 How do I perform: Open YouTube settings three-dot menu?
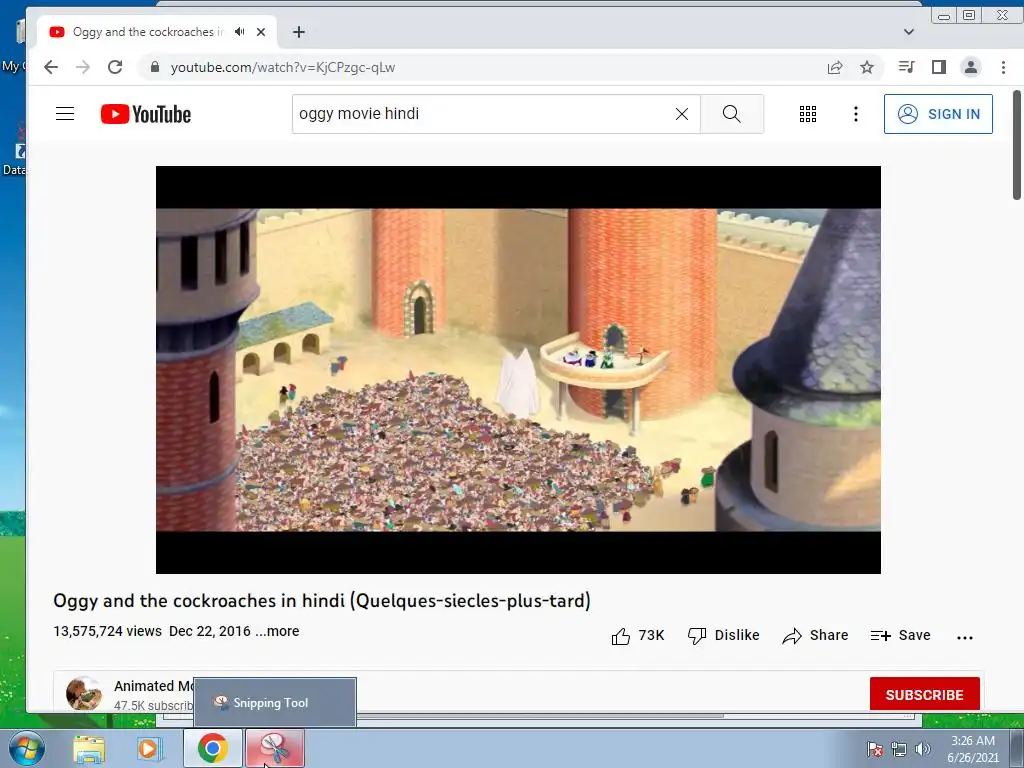[856, 114]
